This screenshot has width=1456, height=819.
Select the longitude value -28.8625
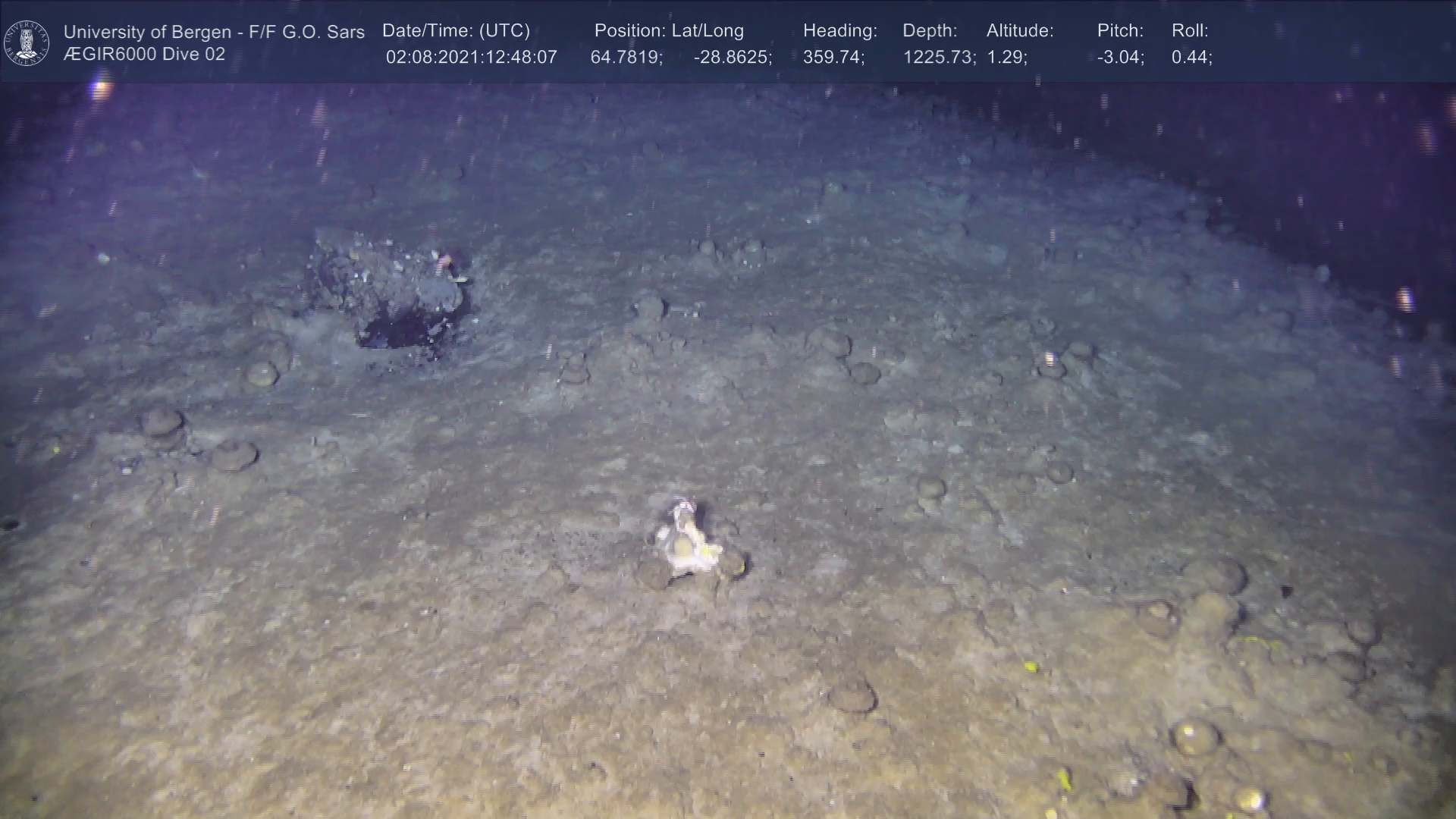[733, 58]
